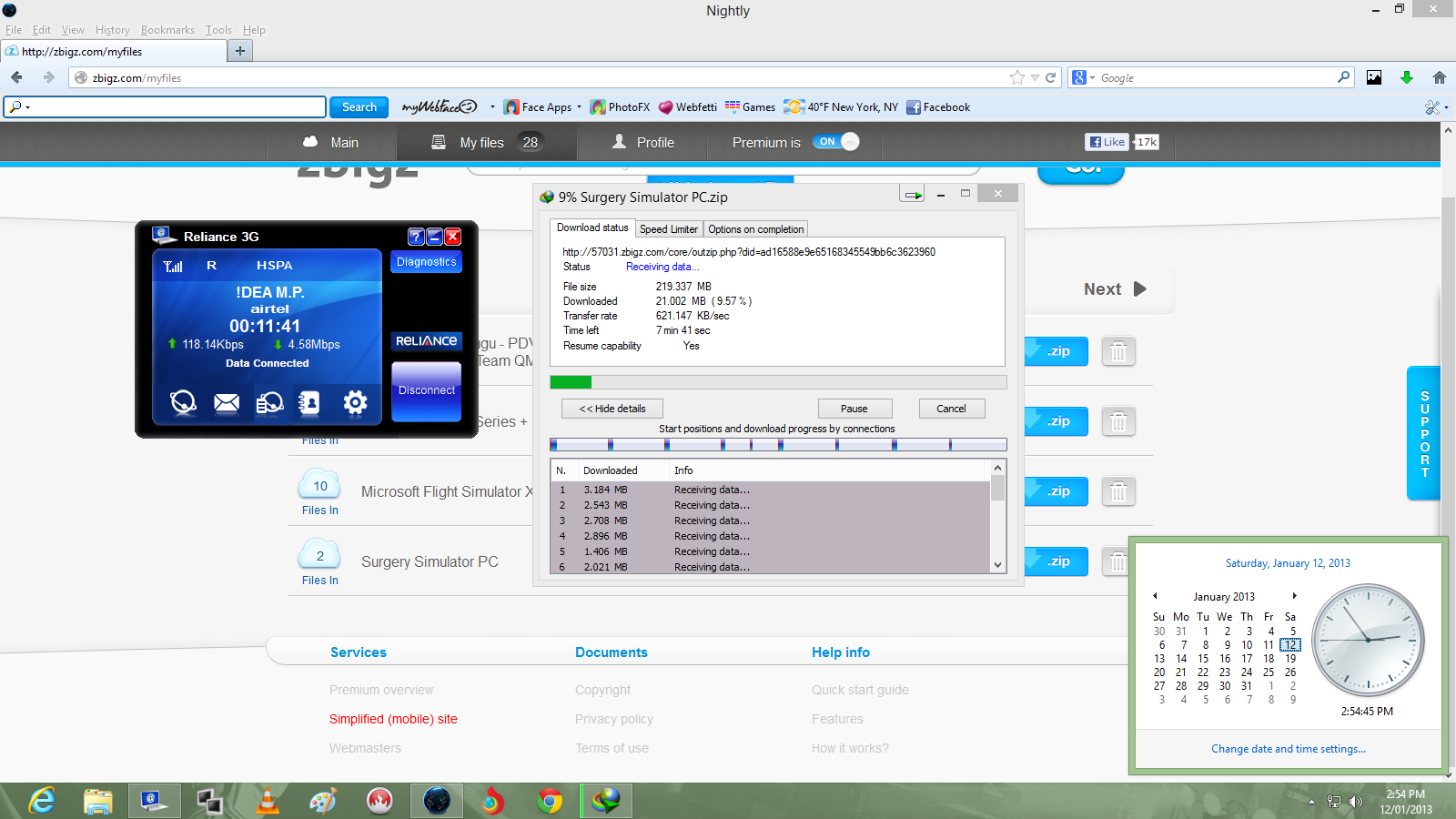Disconnect the Reliance 3G connection
The image size is (1456, 819).
(x=427, y=391)
